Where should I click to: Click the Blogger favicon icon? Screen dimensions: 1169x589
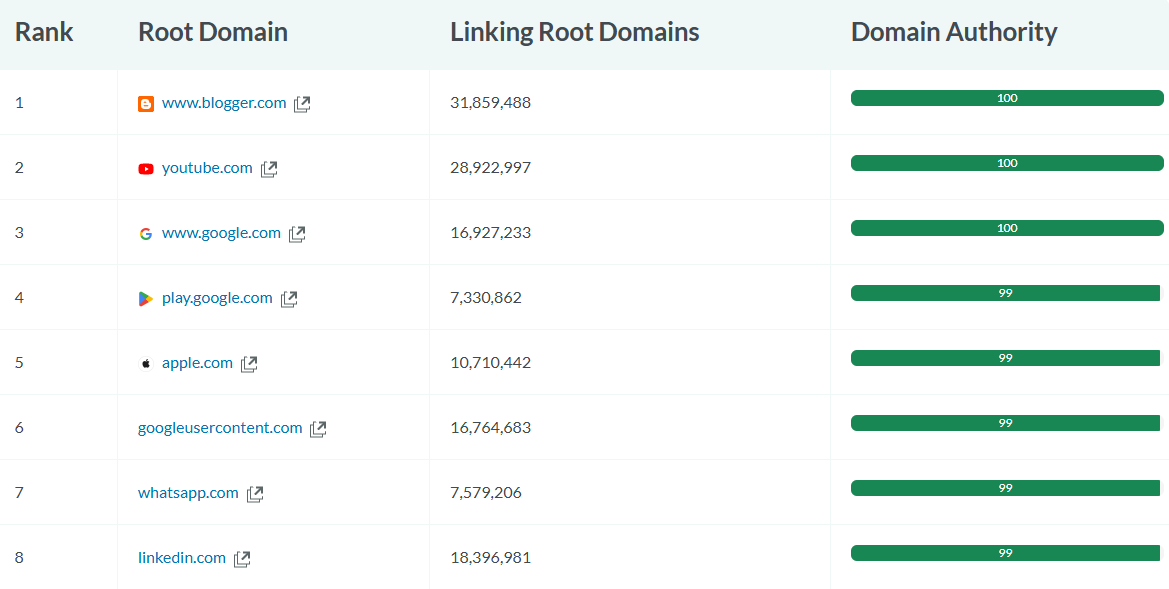pyautogui.click(x=146, y=104)
